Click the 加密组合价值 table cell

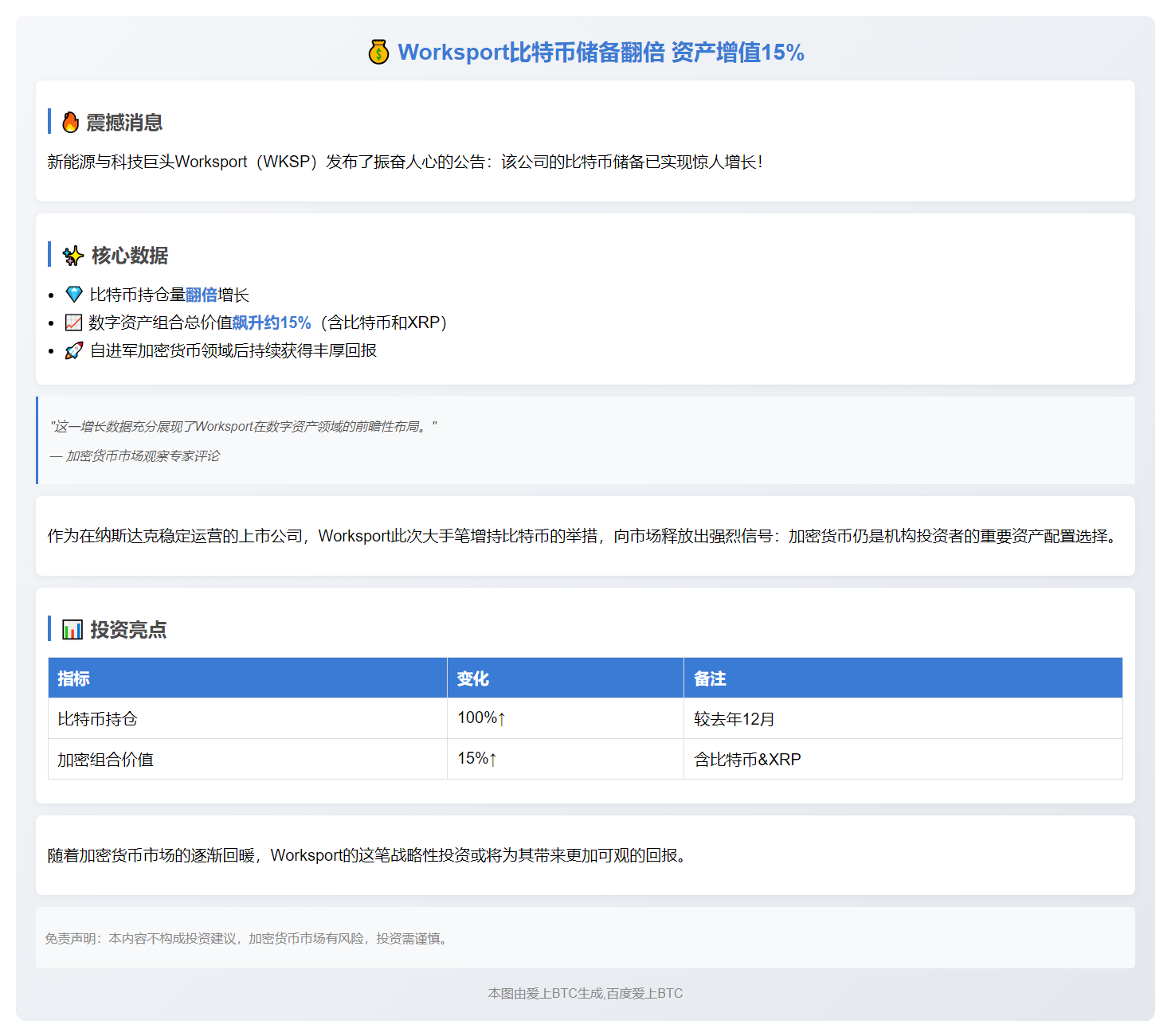click(248, 759)
